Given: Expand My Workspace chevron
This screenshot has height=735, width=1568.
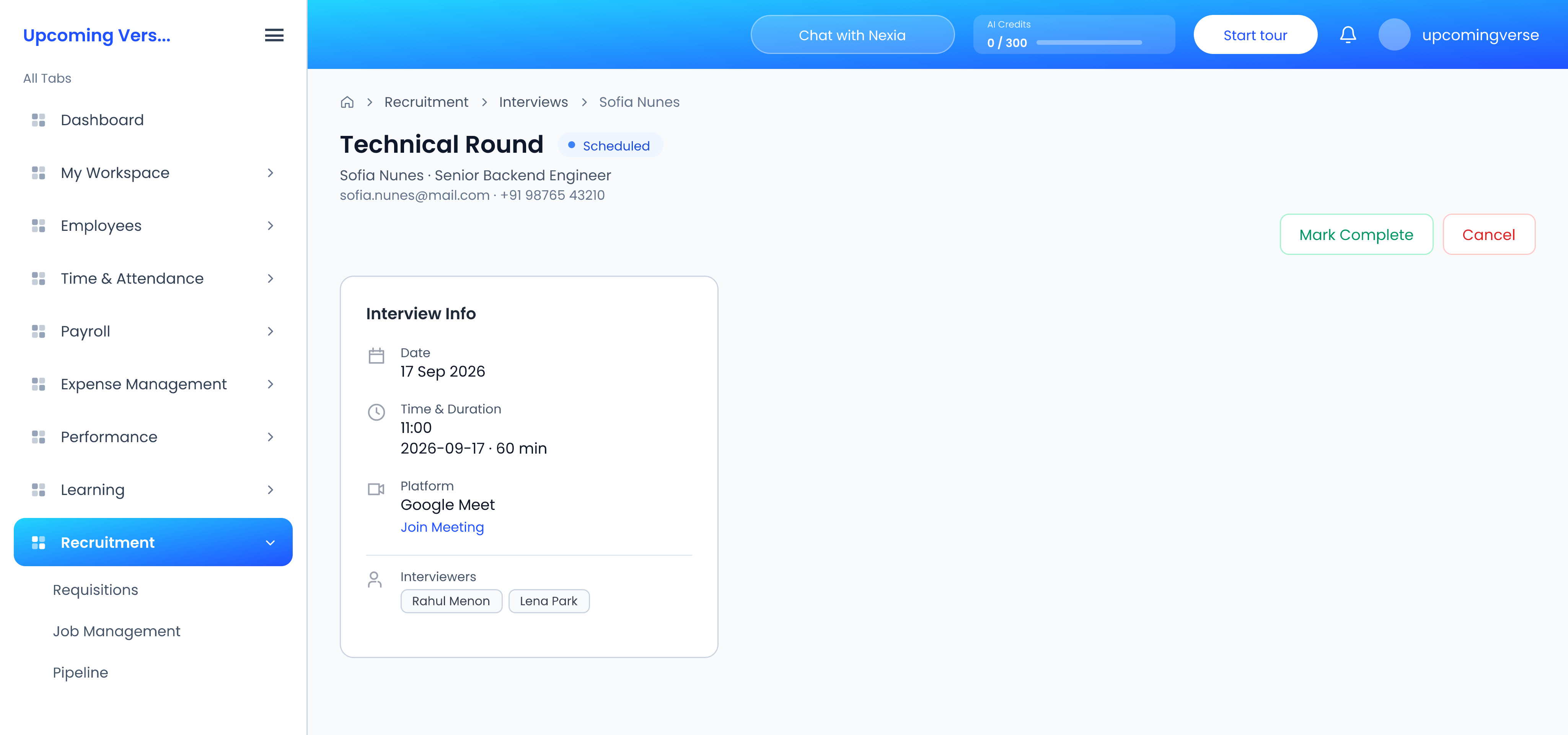Looking at the screenshot, I should pos(270,173).
